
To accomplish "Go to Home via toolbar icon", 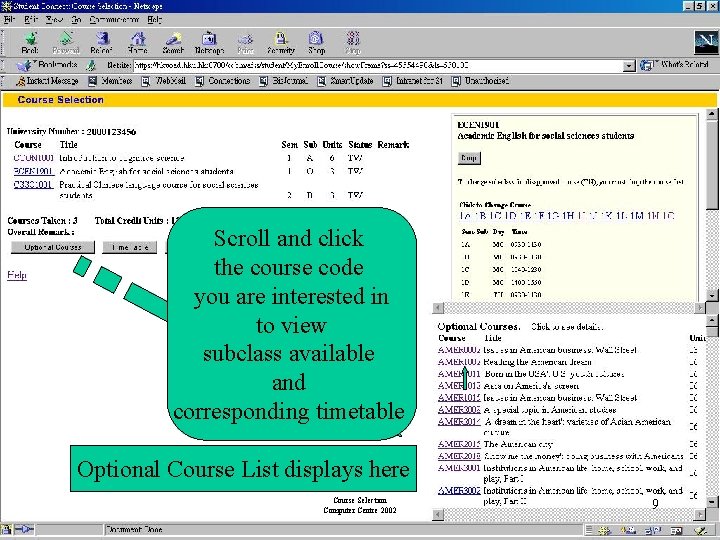I will click(x=138, y=39).
